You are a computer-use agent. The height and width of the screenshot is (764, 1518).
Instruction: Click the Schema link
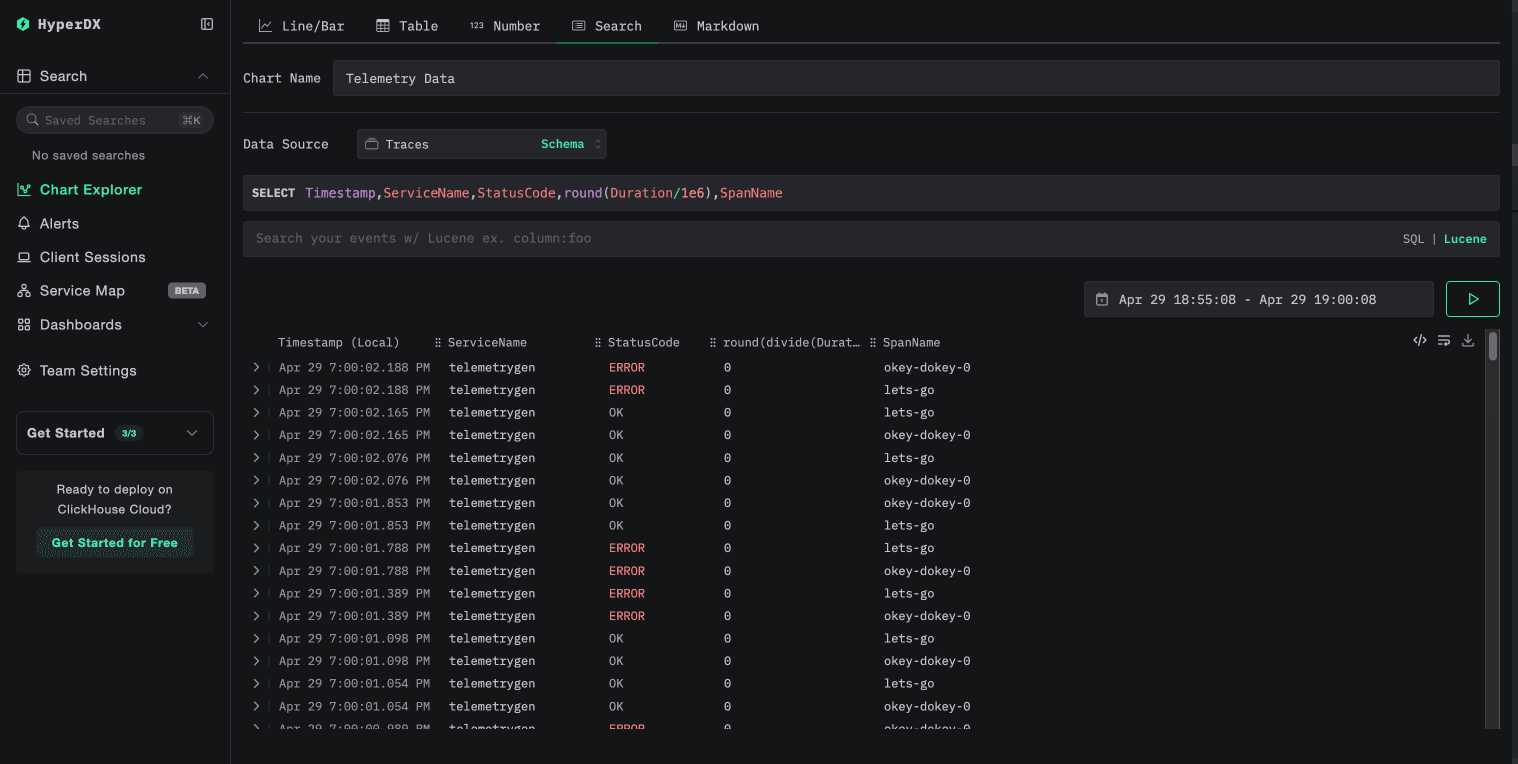pos(562,144)
